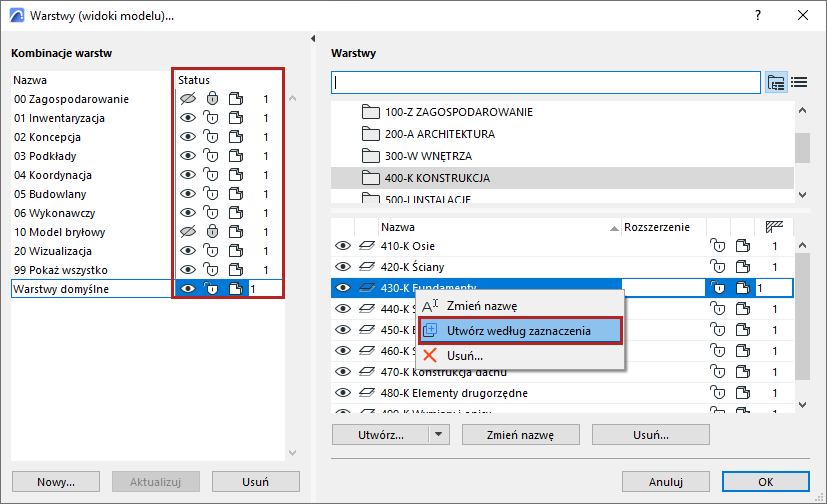Choose Utwórz według zaznaczenia menu entry

click(x=518, y=330)
